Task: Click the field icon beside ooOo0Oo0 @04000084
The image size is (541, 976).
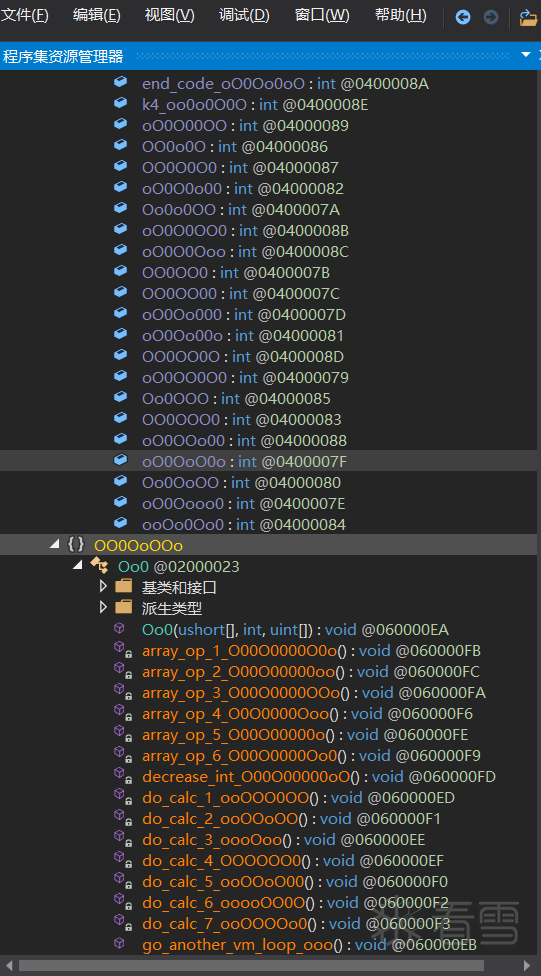Action: pyautogui.click(x=120, y=523)
